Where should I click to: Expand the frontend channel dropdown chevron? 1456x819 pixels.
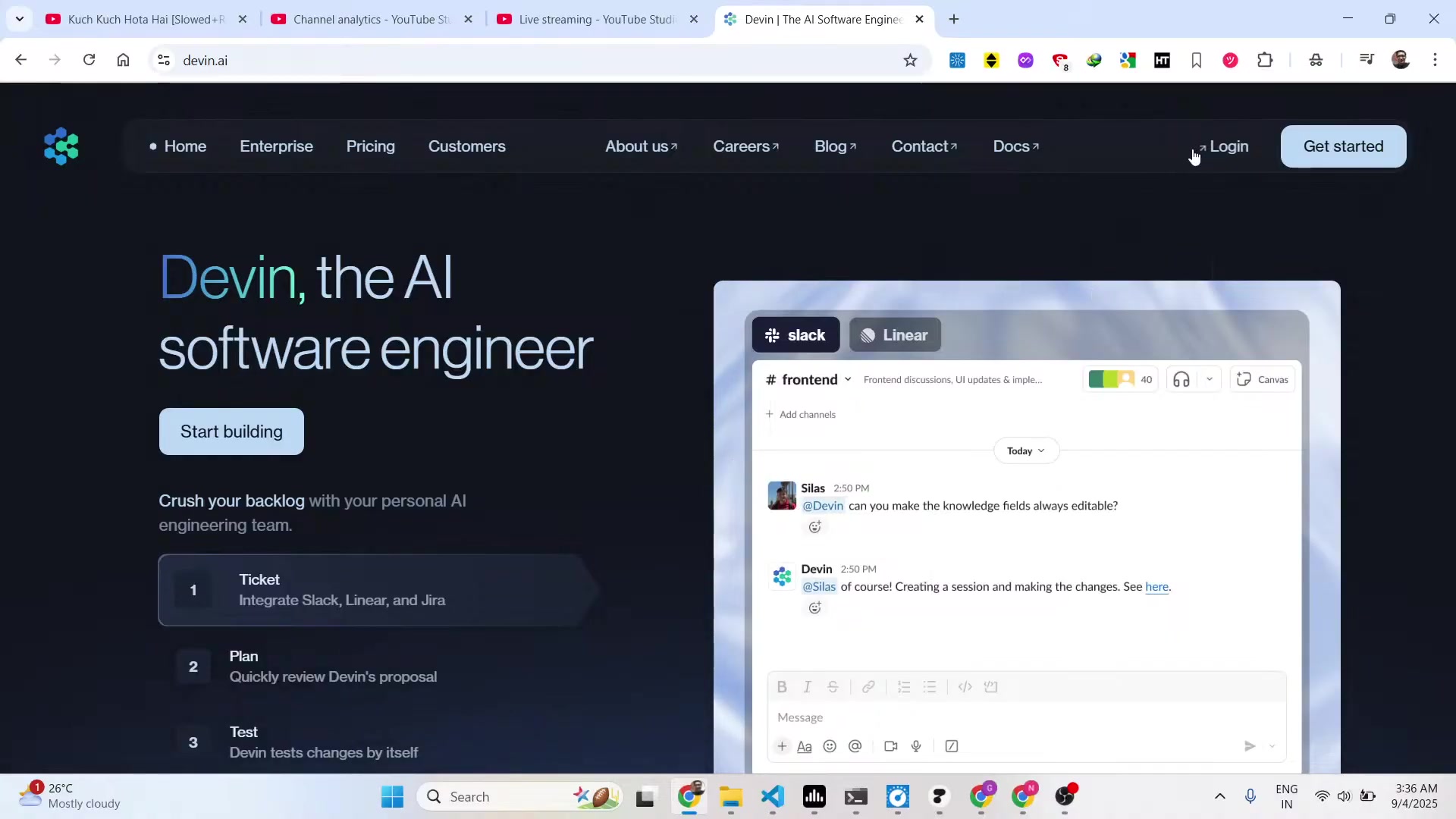(848, 379)
